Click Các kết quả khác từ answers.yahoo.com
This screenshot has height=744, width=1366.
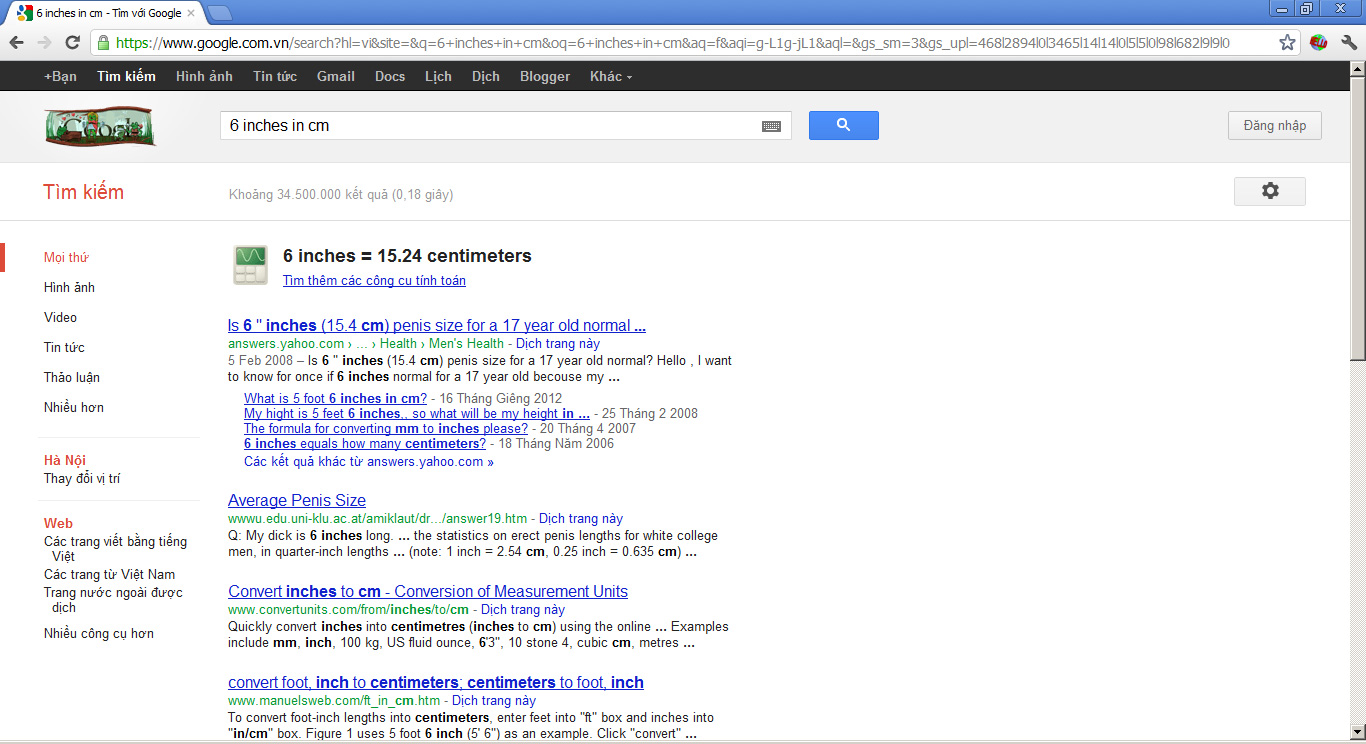(x=369, y=461)
